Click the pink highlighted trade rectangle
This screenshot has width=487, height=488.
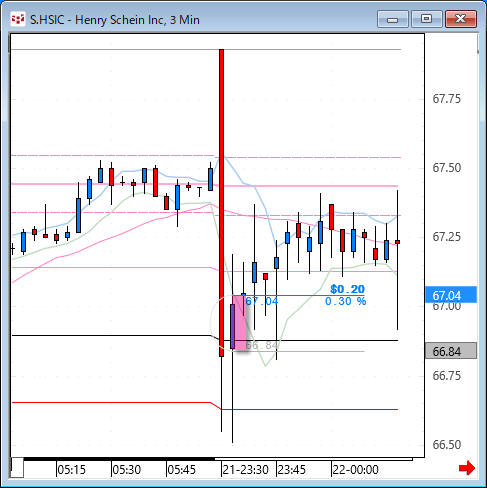(241, 322)
